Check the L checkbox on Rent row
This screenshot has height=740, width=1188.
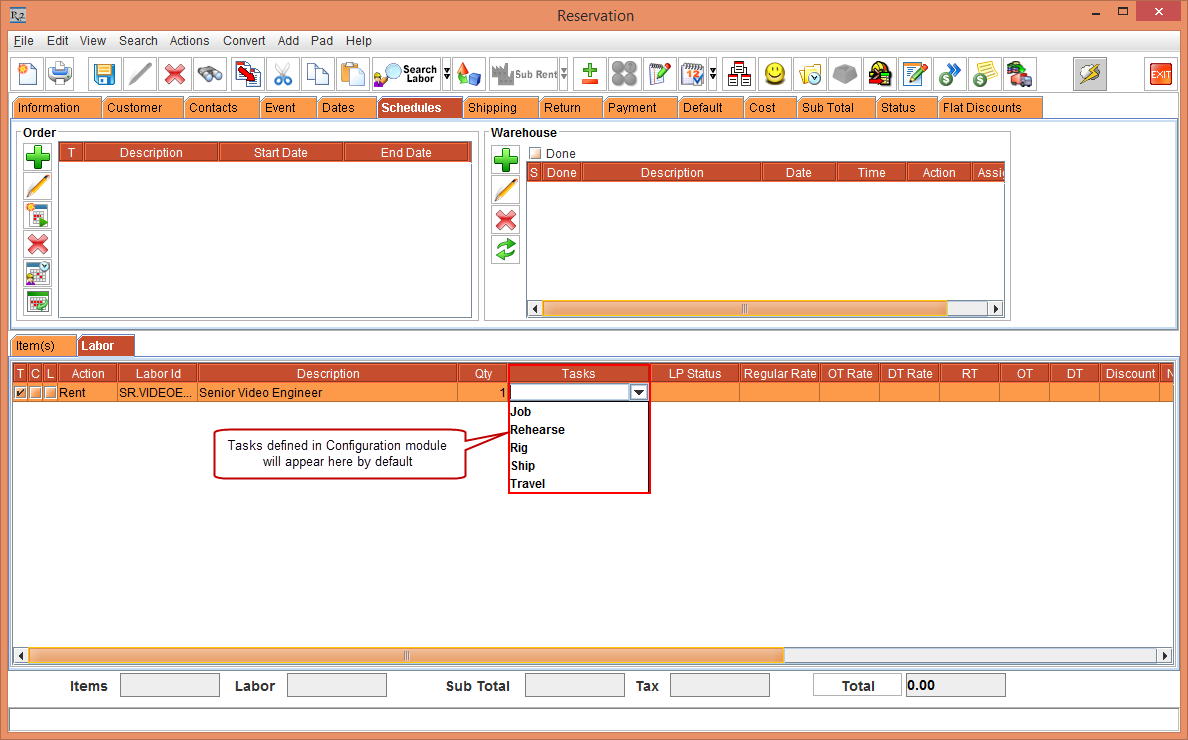pos(50,393)
